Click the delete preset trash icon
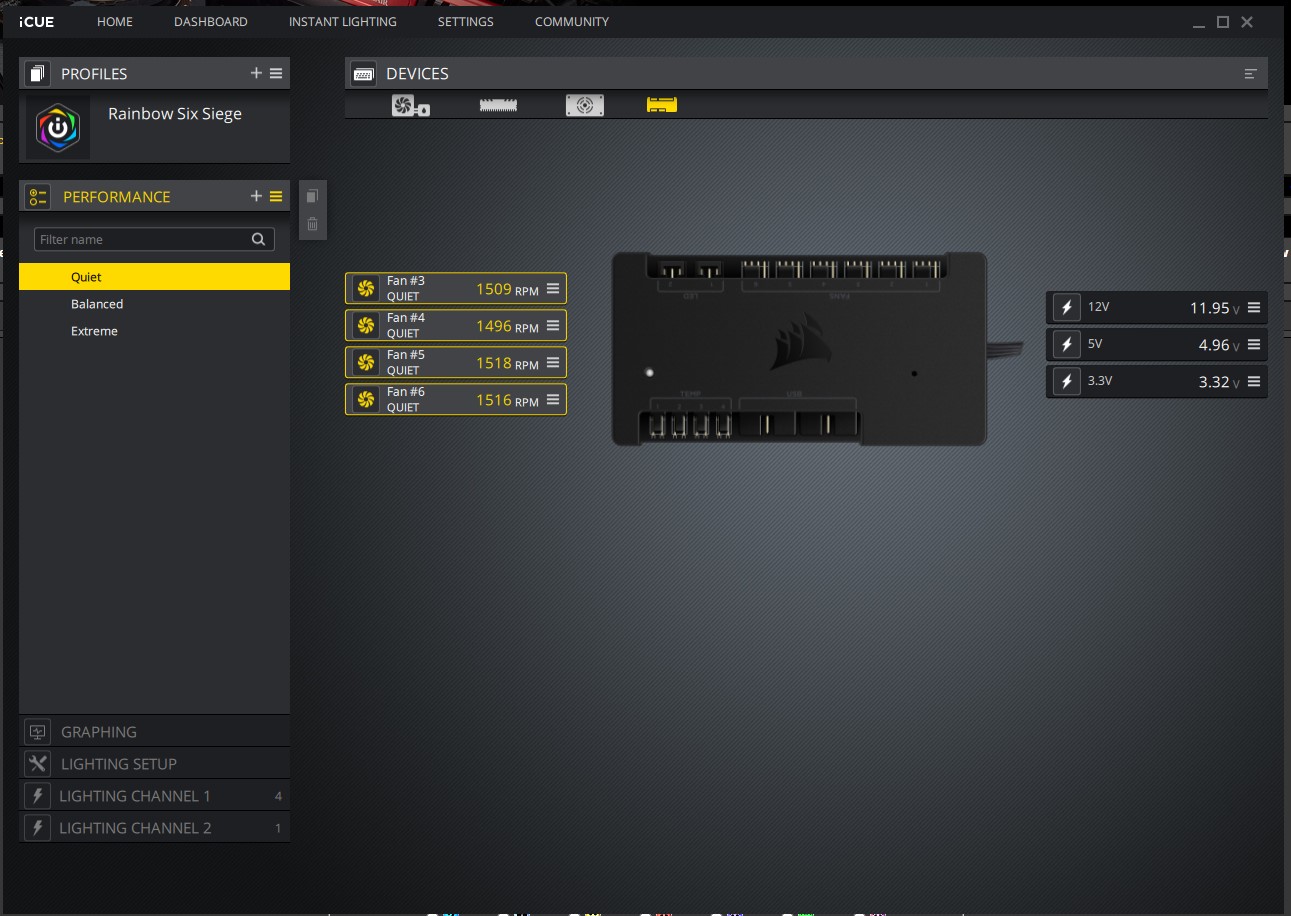1291x916 pixels. coord(313,224)
